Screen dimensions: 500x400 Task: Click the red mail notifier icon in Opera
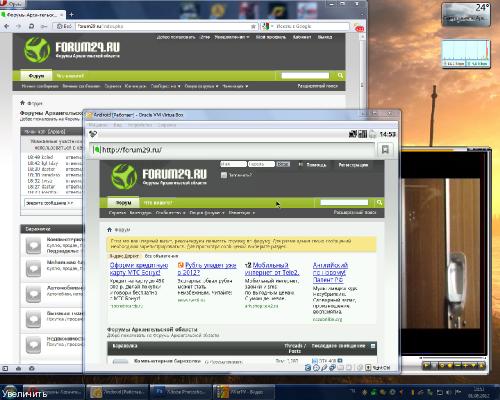[359, 29]
